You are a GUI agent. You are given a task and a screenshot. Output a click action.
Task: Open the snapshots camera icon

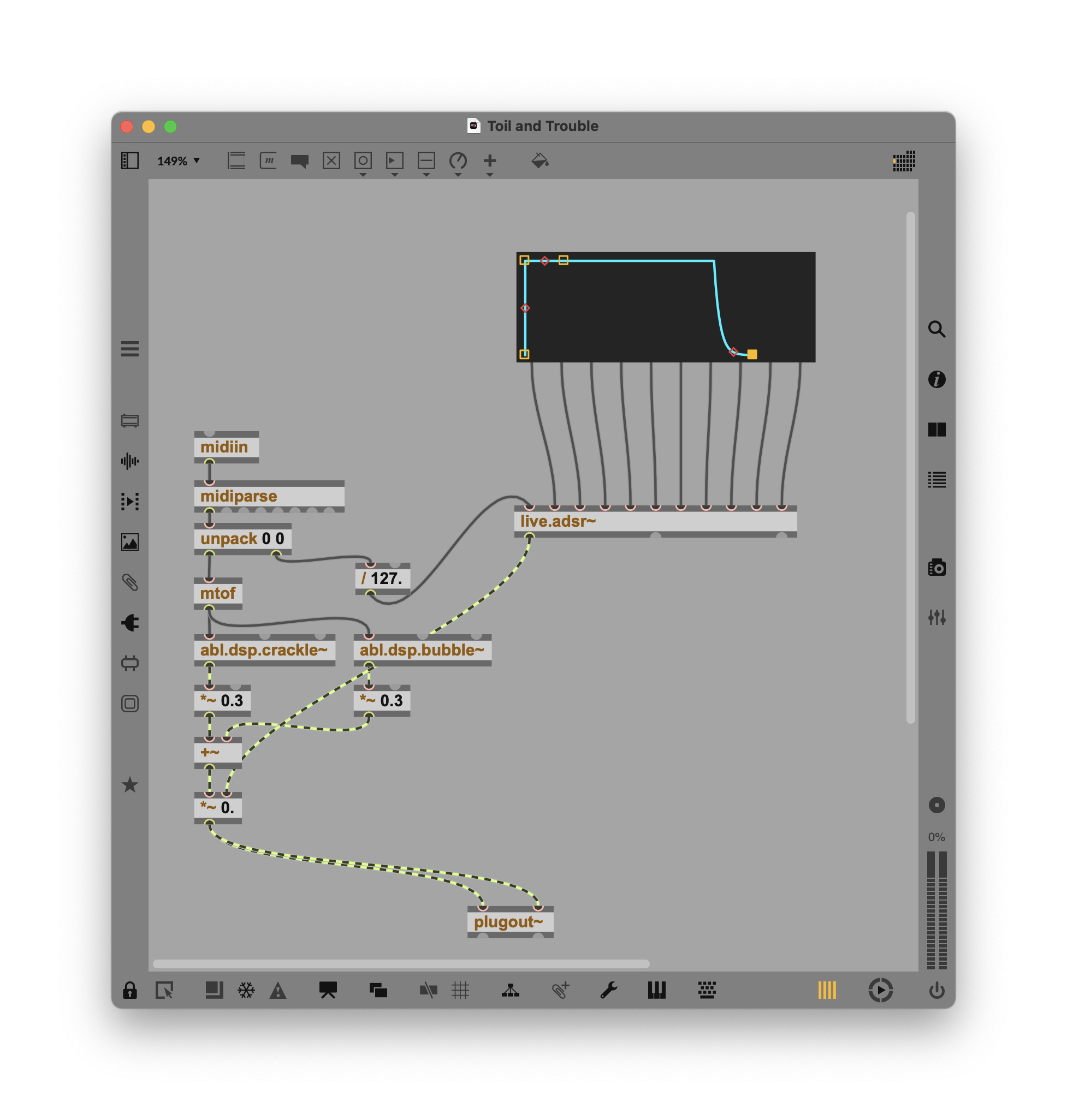pos(936,568)
